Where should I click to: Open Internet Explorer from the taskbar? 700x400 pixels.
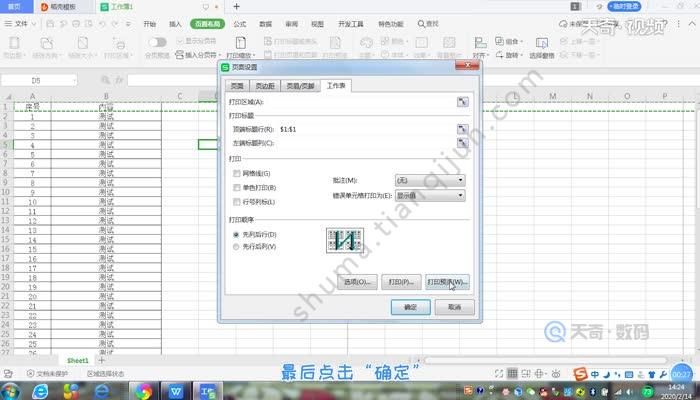(x=40, y=392)
